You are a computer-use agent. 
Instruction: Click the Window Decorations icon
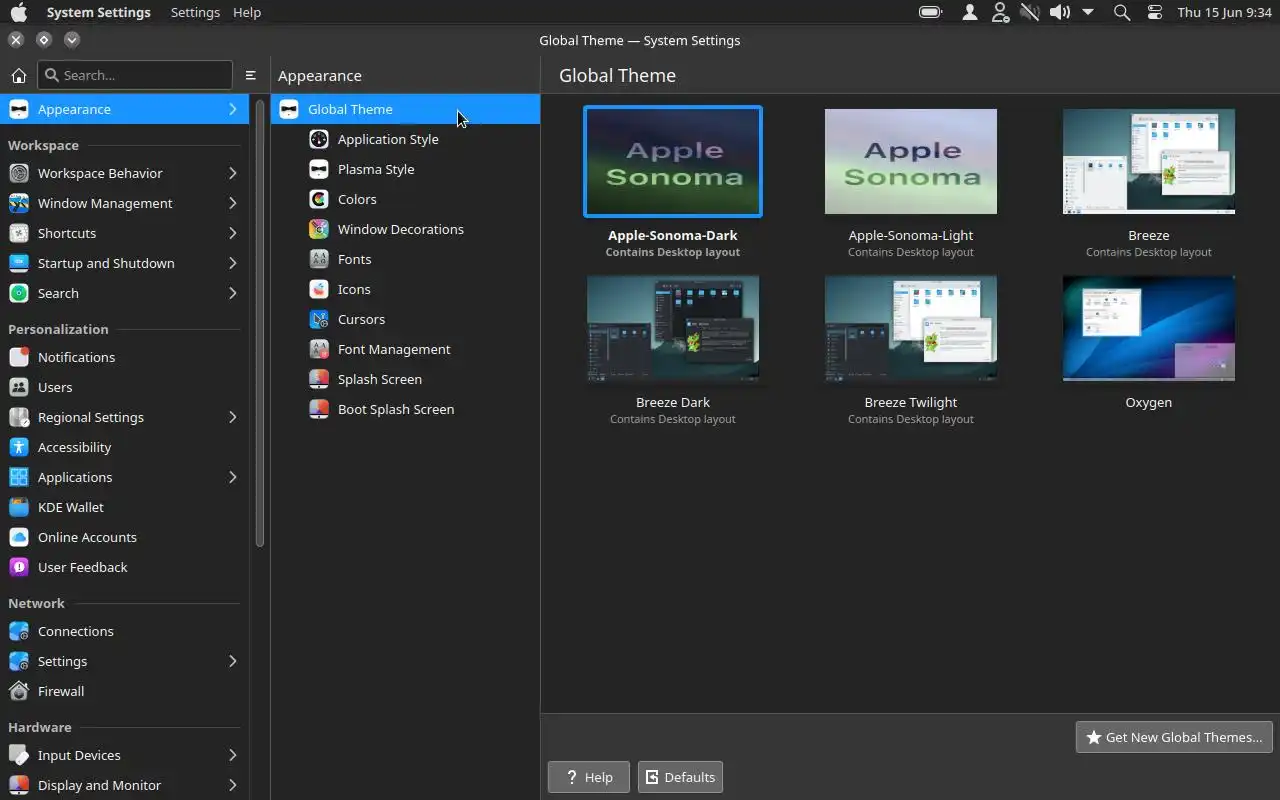[x=319, y=229]
